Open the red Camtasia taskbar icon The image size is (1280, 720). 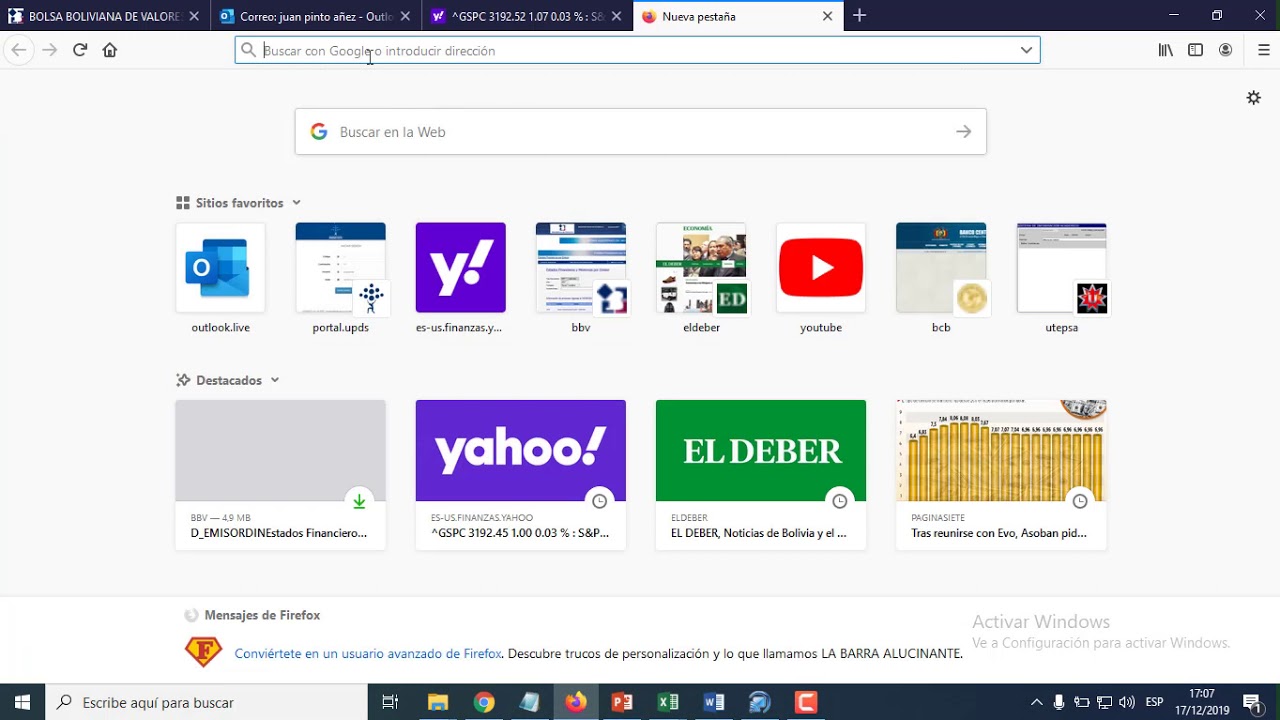point(806,702)
